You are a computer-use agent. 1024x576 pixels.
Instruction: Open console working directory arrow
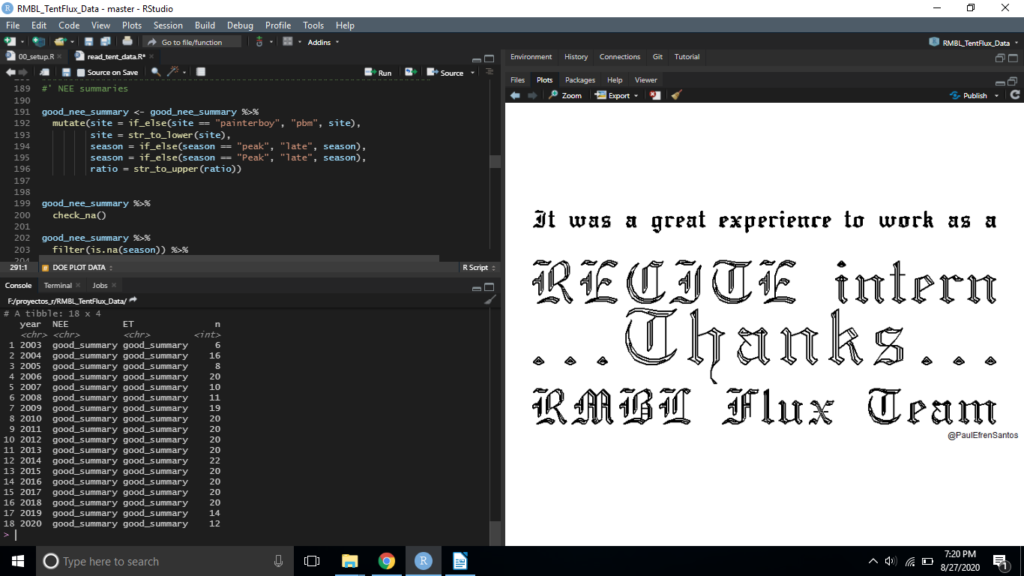click(133, 300)
